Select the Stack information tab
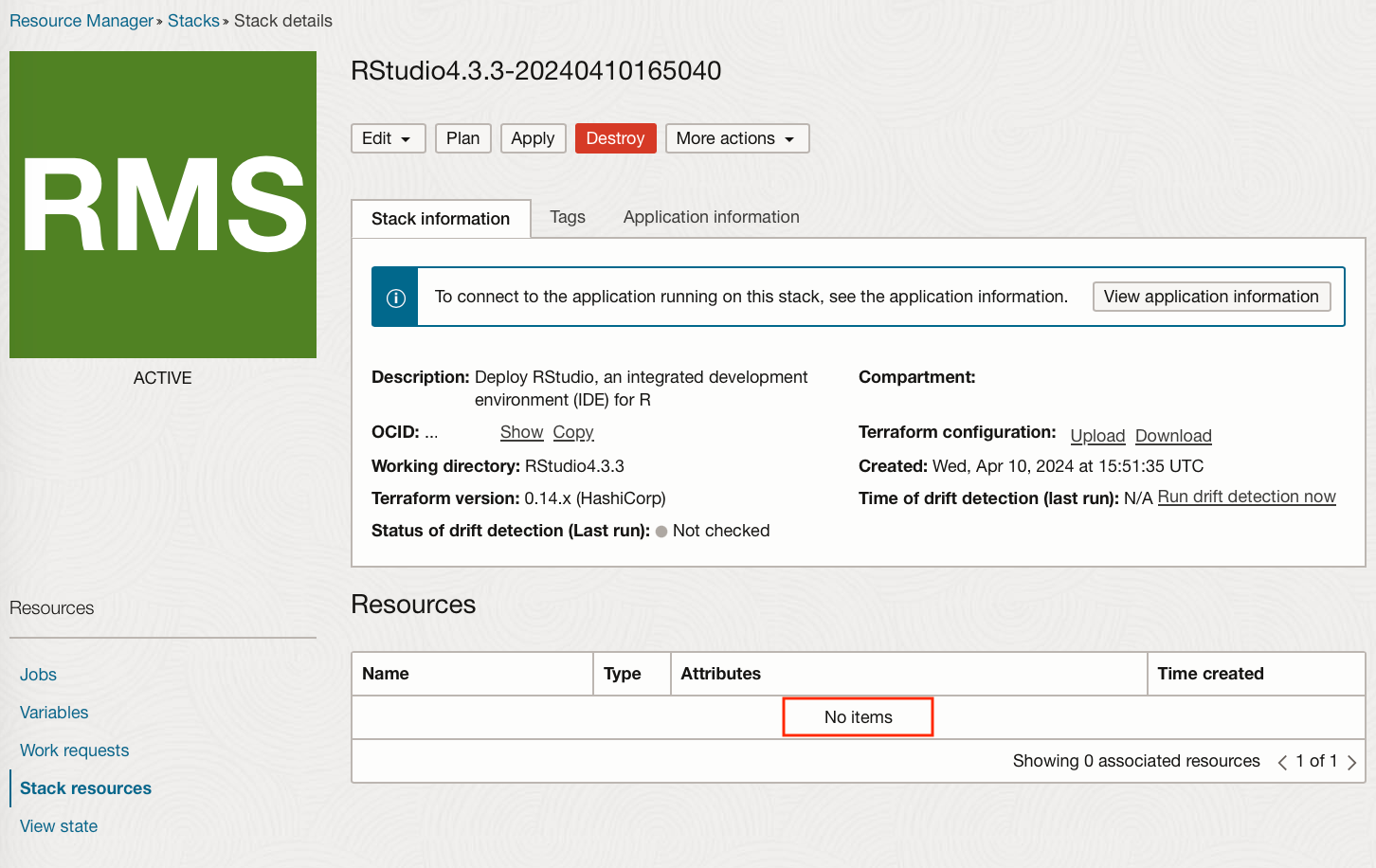Screen dimensions: 1376x868 [x=441, y=219]
